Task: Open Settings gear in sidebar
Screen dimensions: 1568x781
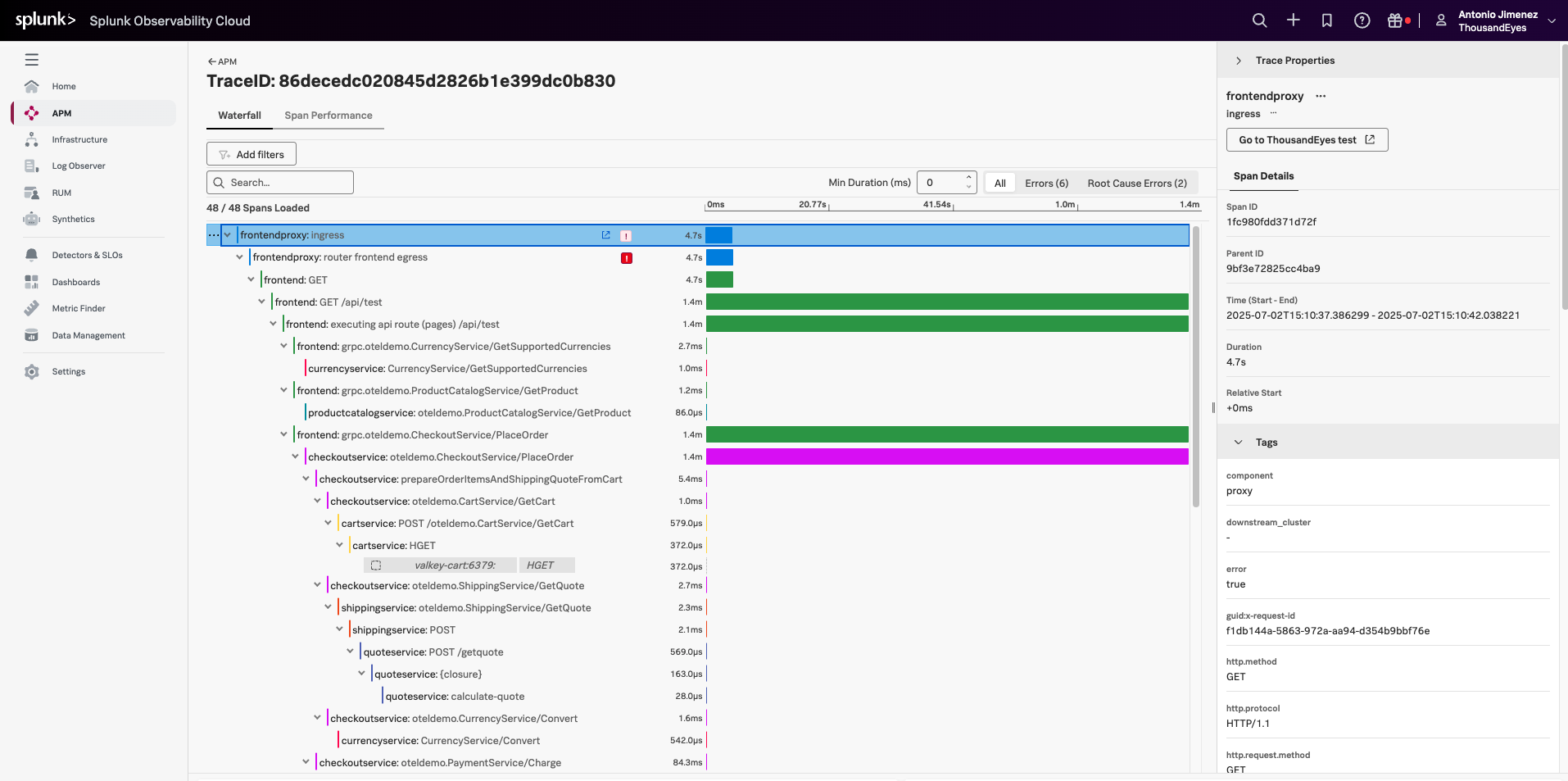Action: (32, 371)
